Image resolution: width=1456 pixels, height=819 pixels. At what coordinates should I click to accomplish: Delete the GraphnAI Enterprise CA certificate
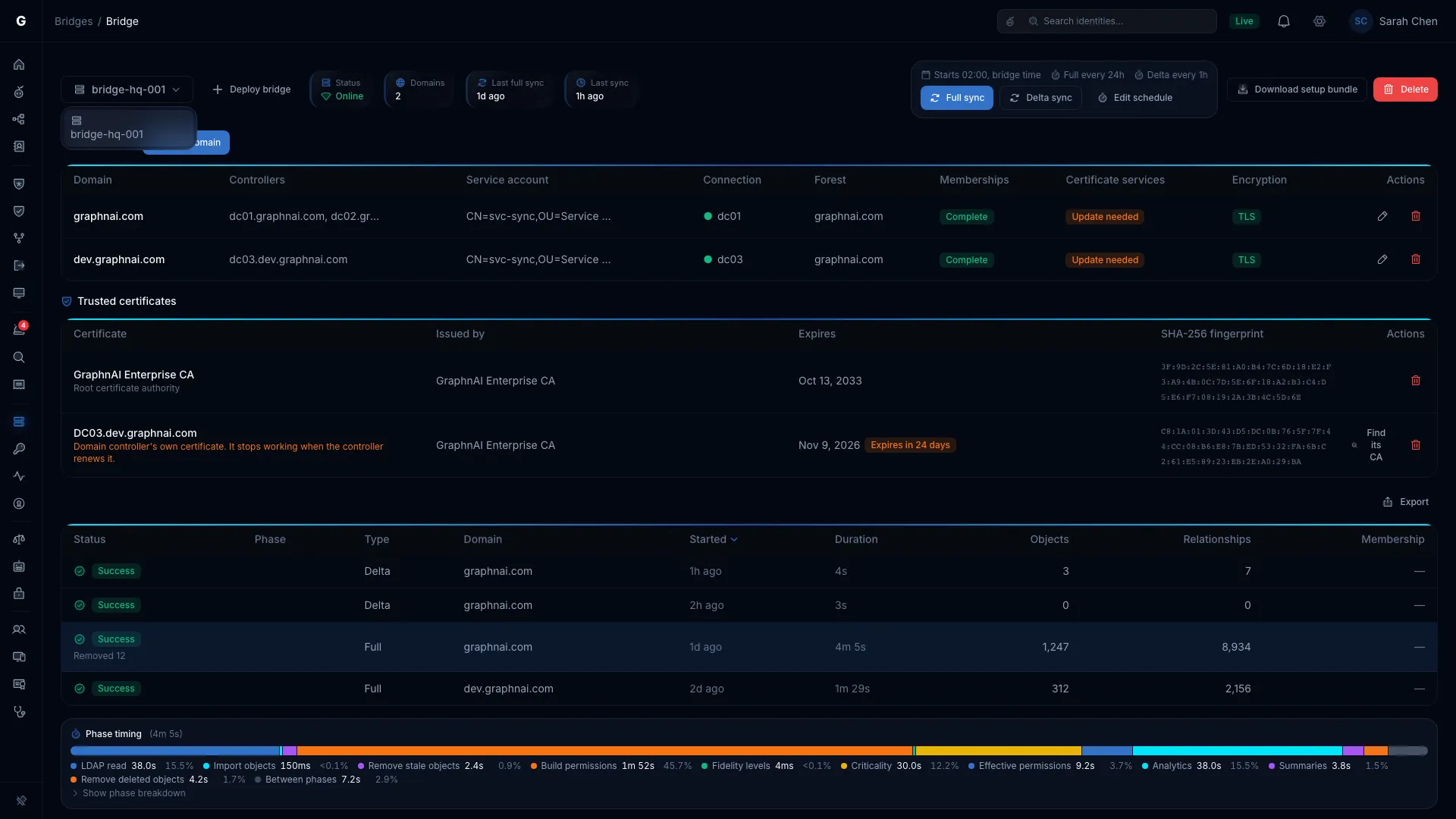[x=1416, y=381]
